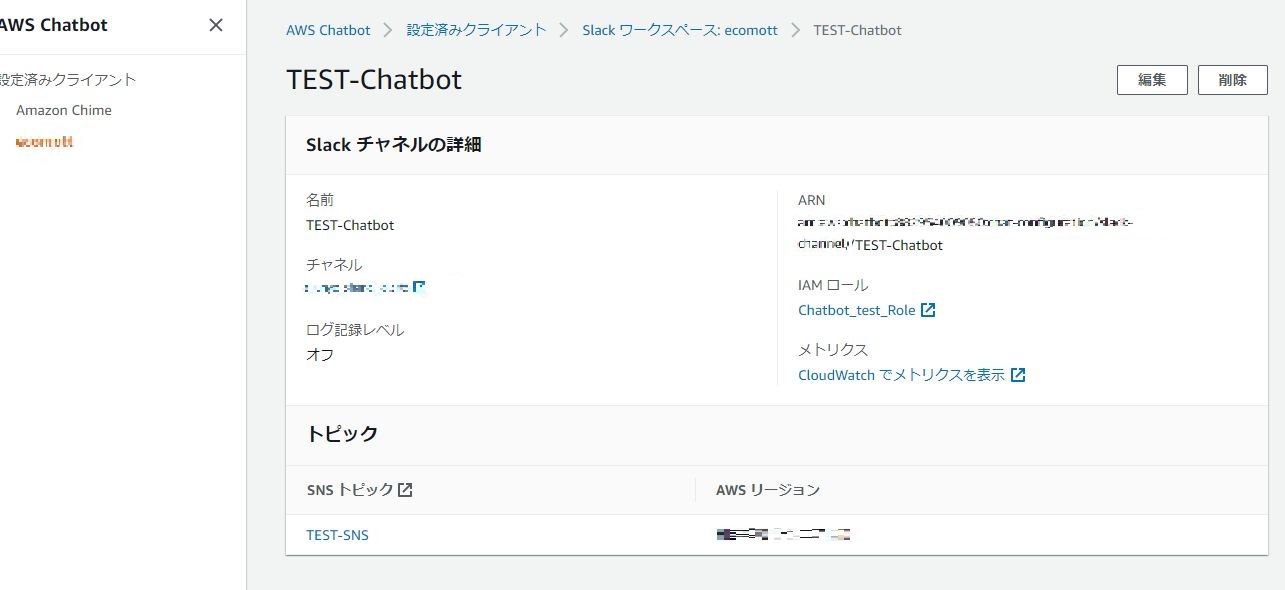The image size is (1285, 590).
Task: Click the チャネル label
Action: [x=334, y=265]
